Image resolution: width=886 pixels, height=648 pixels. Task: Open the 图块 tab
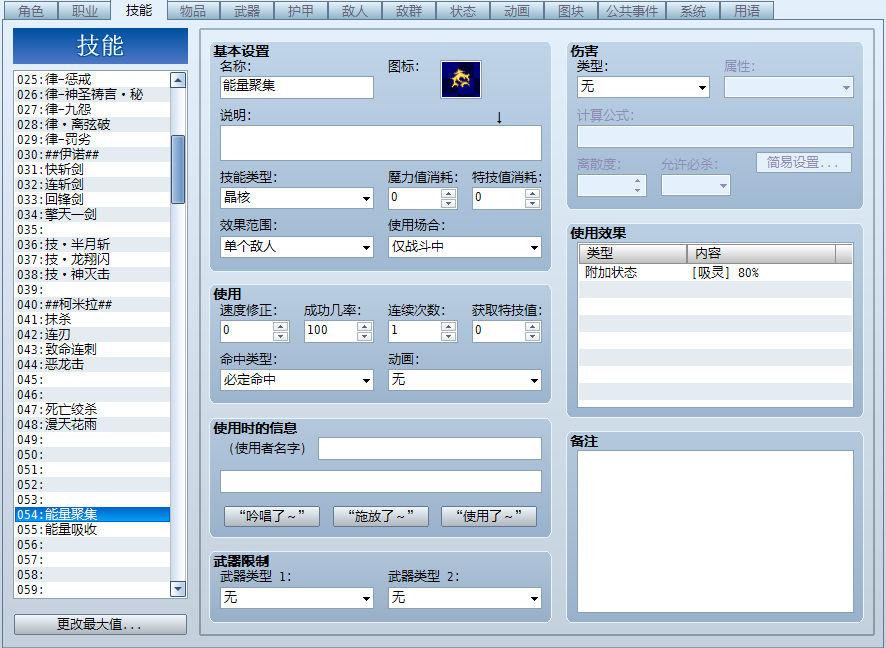571,11
